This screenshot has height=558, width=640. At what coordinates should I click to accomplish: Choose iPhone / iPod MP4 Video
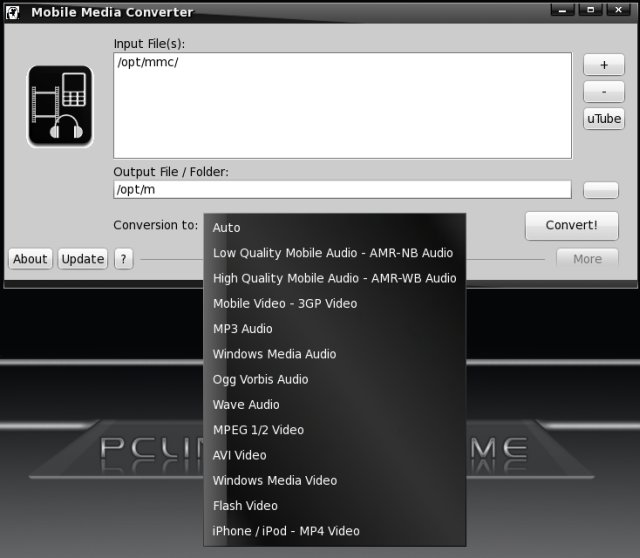tap(334, 531)
